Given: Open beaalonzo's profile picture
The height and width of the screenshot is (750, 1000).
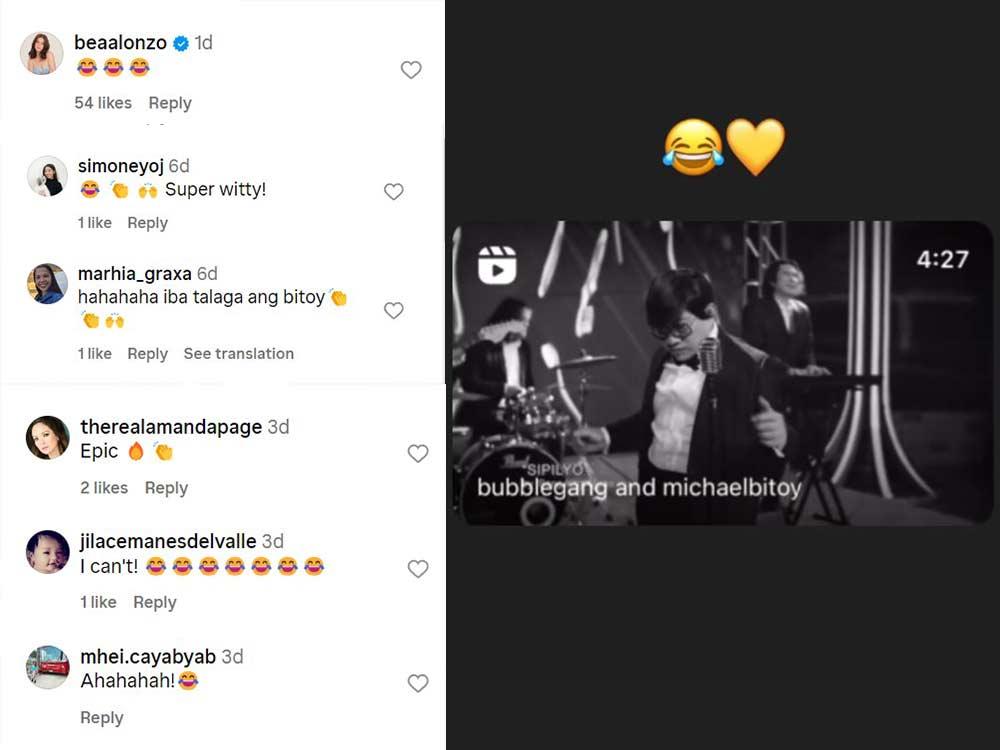Looking at the screenshot, I should coord(41,53).
